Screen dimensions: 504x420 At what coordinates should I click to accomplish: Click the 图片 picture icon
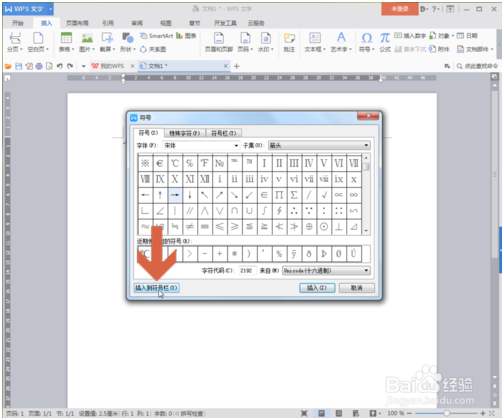point(87,38)
